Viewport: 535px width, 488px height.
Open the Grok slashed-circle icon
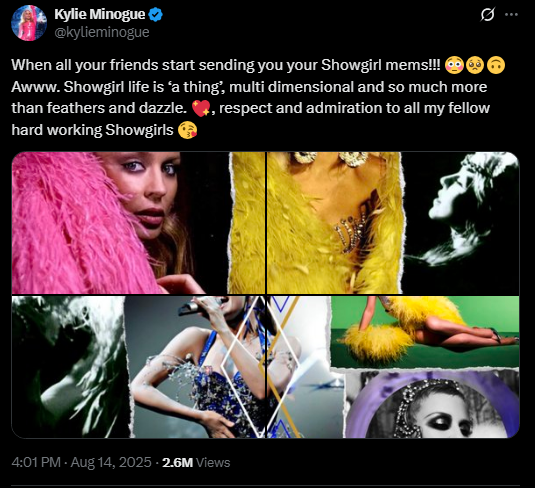pos(488,14)
